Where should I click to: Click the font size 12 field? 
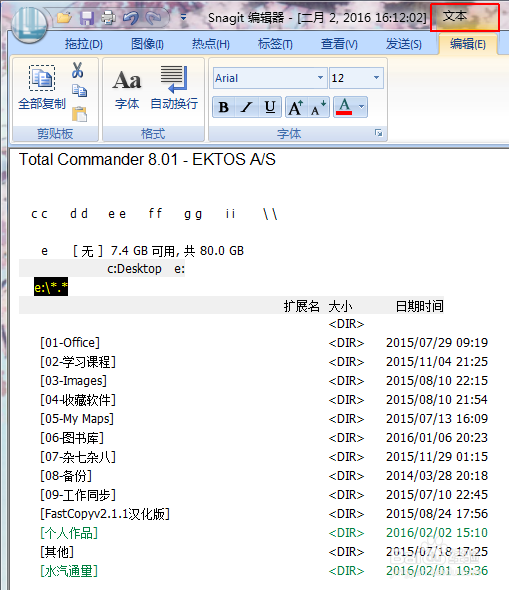[x=351, y=78]
